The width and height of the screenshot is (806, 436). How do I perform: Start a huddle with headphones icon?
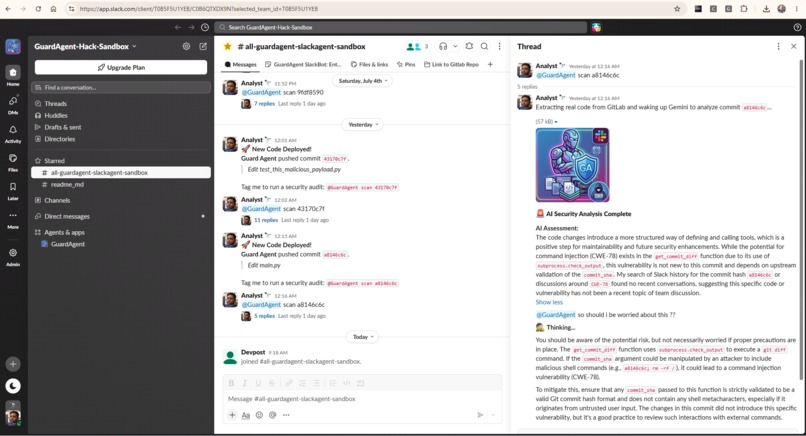[x=443, y=46]
